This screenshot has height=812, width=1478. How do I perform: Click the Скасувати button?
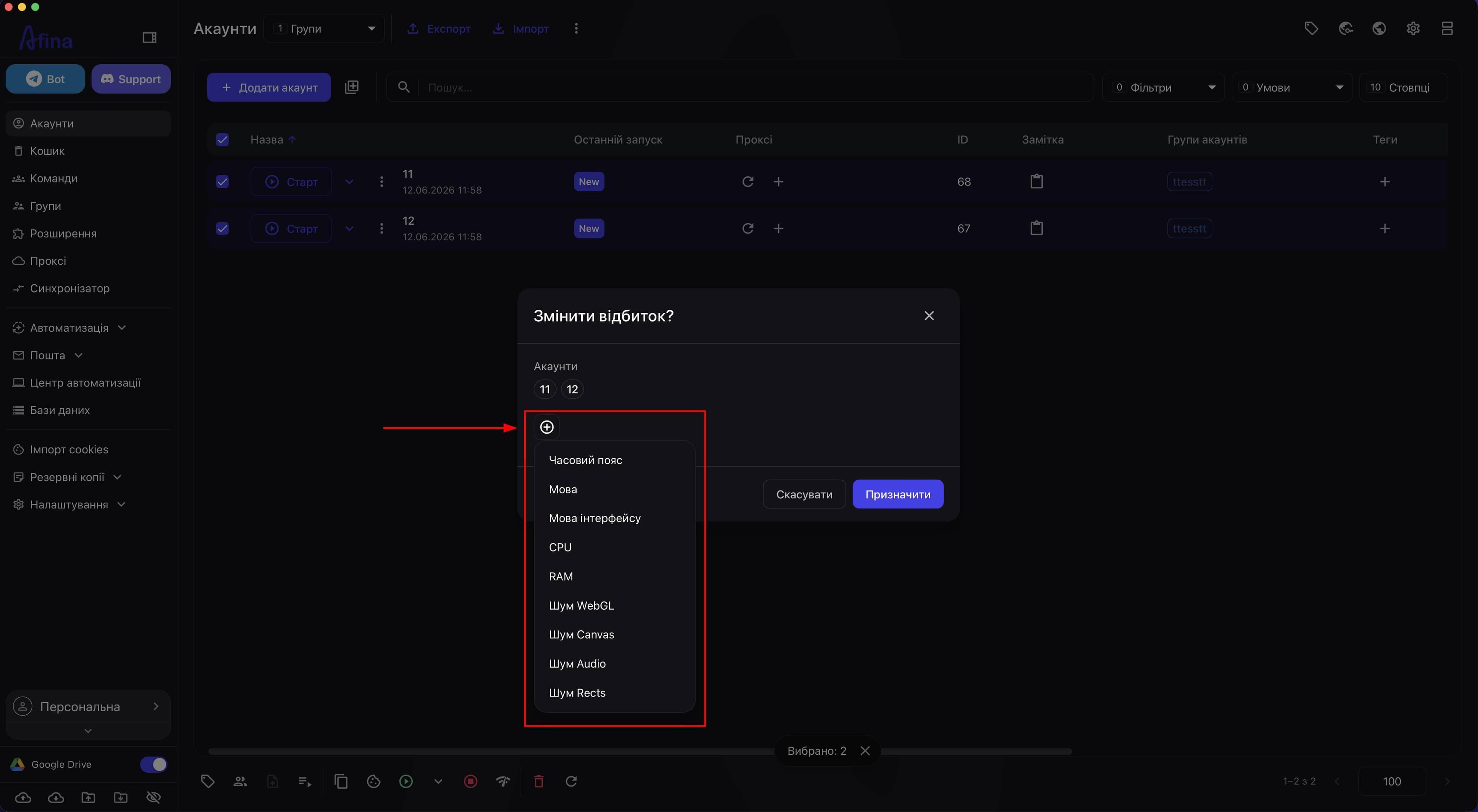(x=804, y=494)
